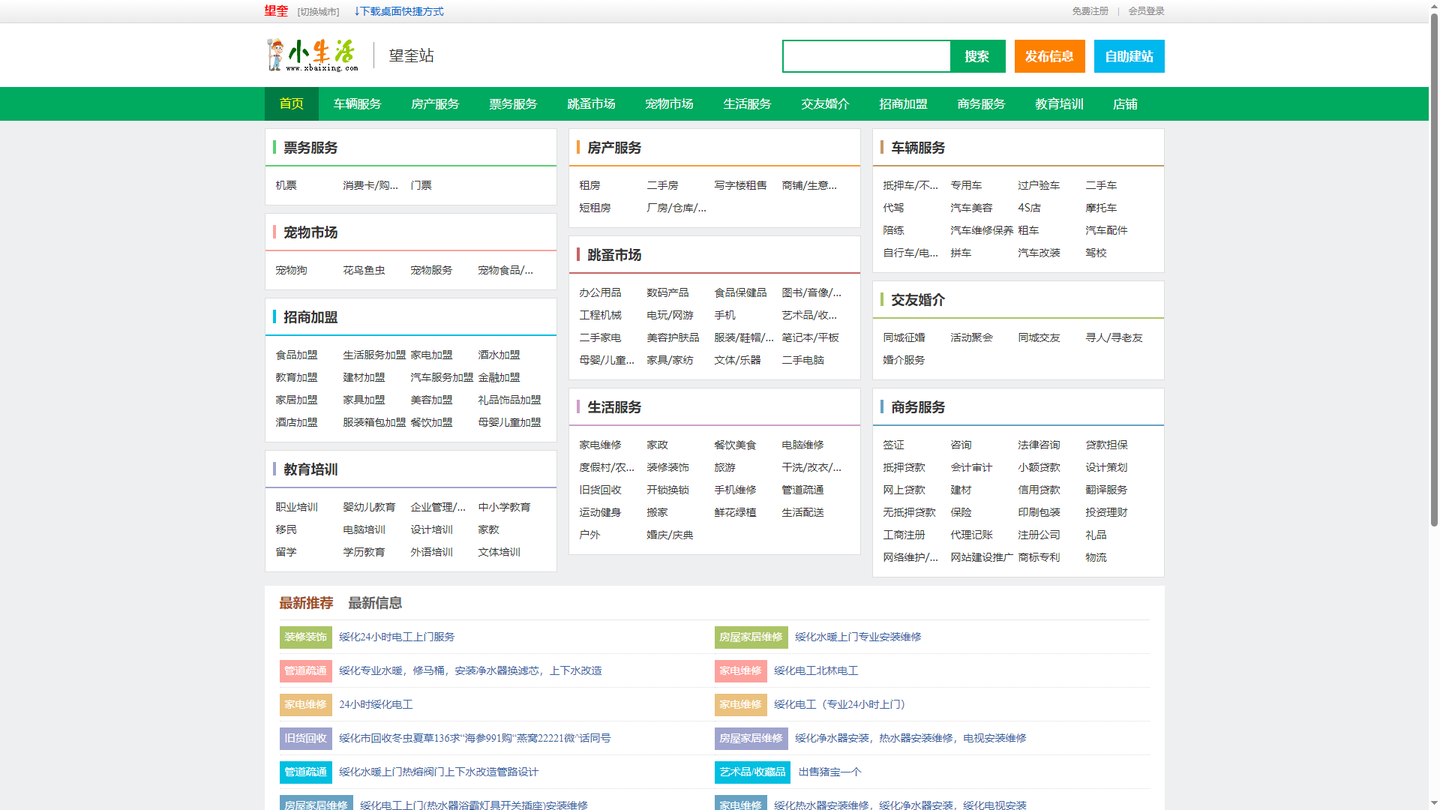Open listing 绥化24小时电工上门服务
This screenshot has width=1440, height=810.
[x=397, y=637]
